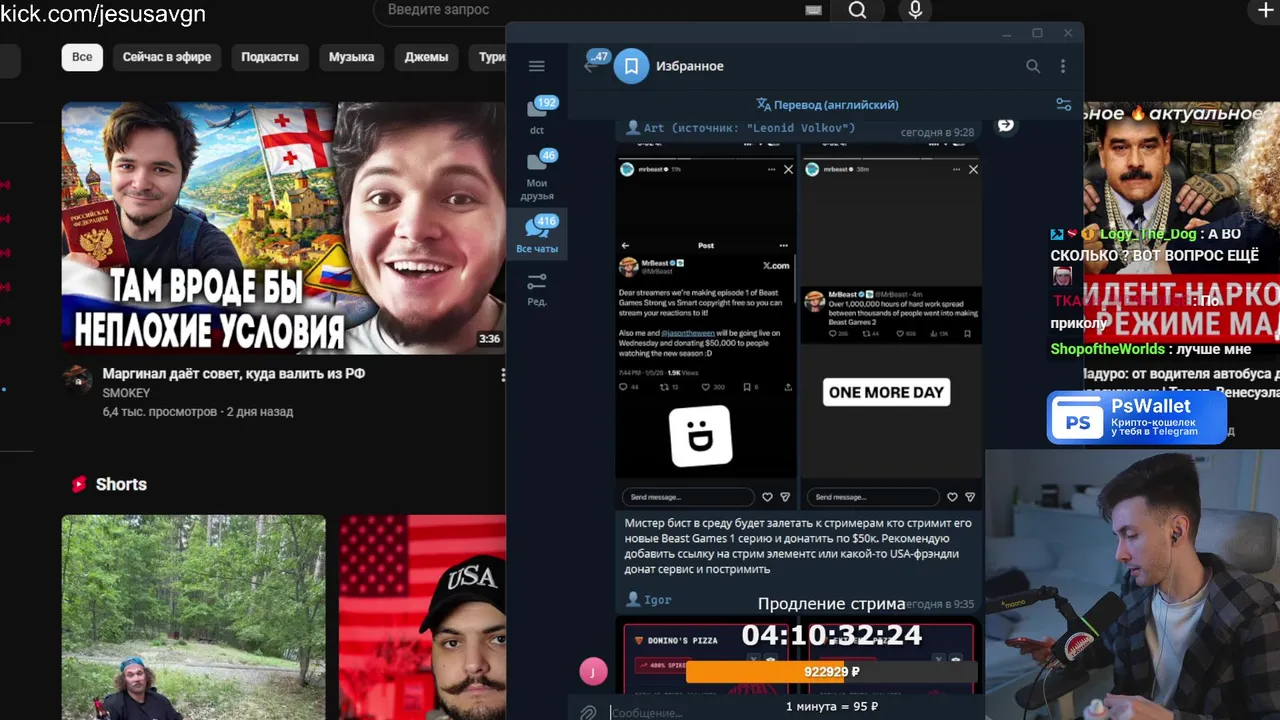Select the Джемы filter chip

click(x=426, y=57)
